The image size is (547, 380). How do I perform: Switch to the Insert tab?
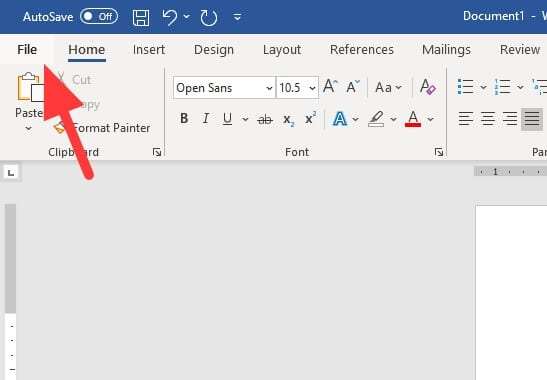(149, 50)
